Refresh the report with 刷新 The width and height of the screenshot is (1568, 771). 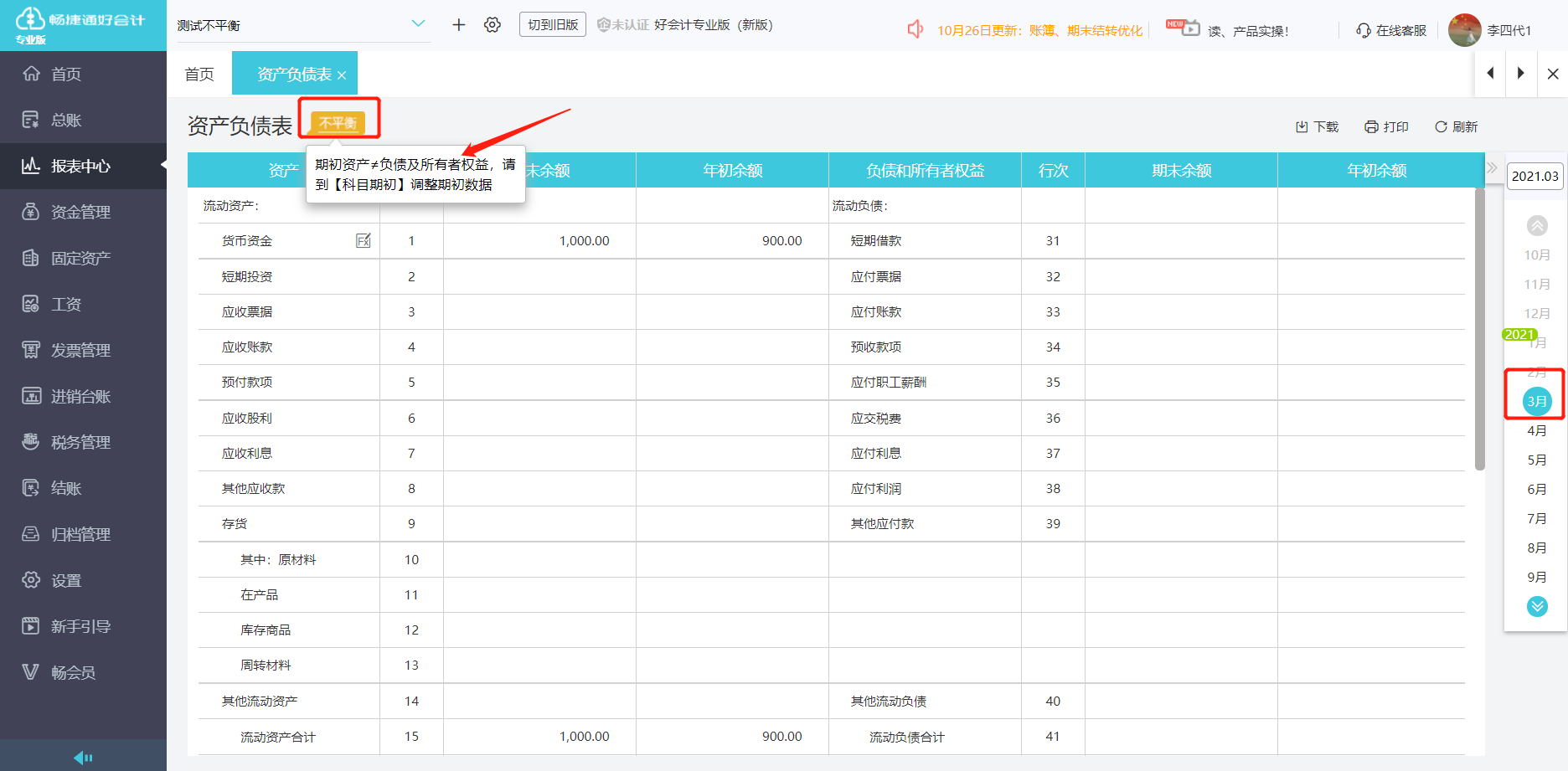click(1456, 127)
